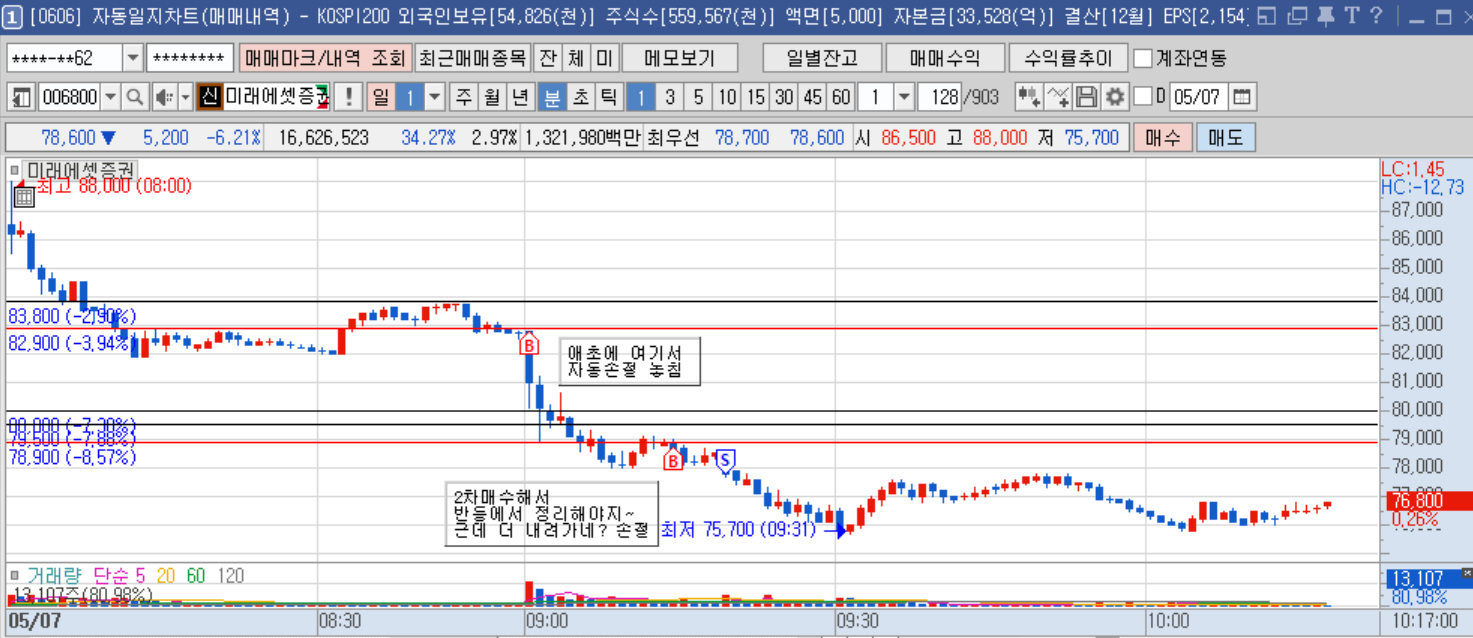
Task: Select the 10-minute interval button
Action: pos(727,97)
